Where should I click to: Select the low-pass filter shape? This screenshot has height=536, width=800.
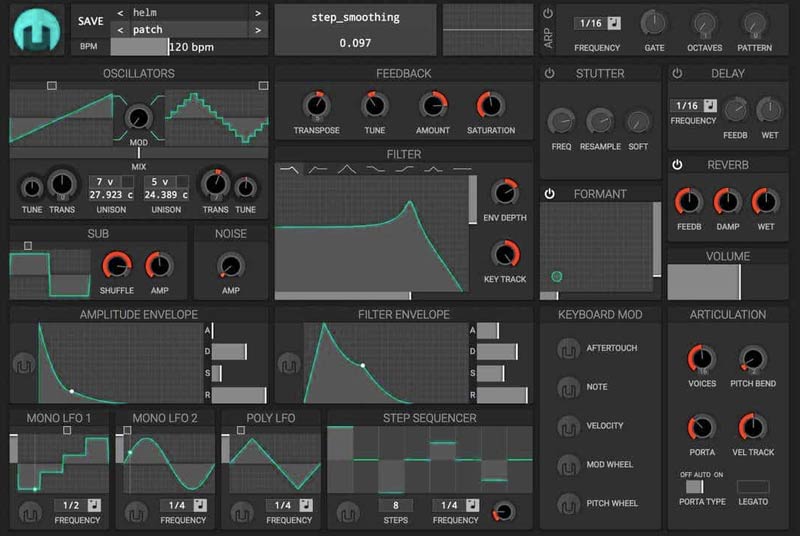pos(289,169)
